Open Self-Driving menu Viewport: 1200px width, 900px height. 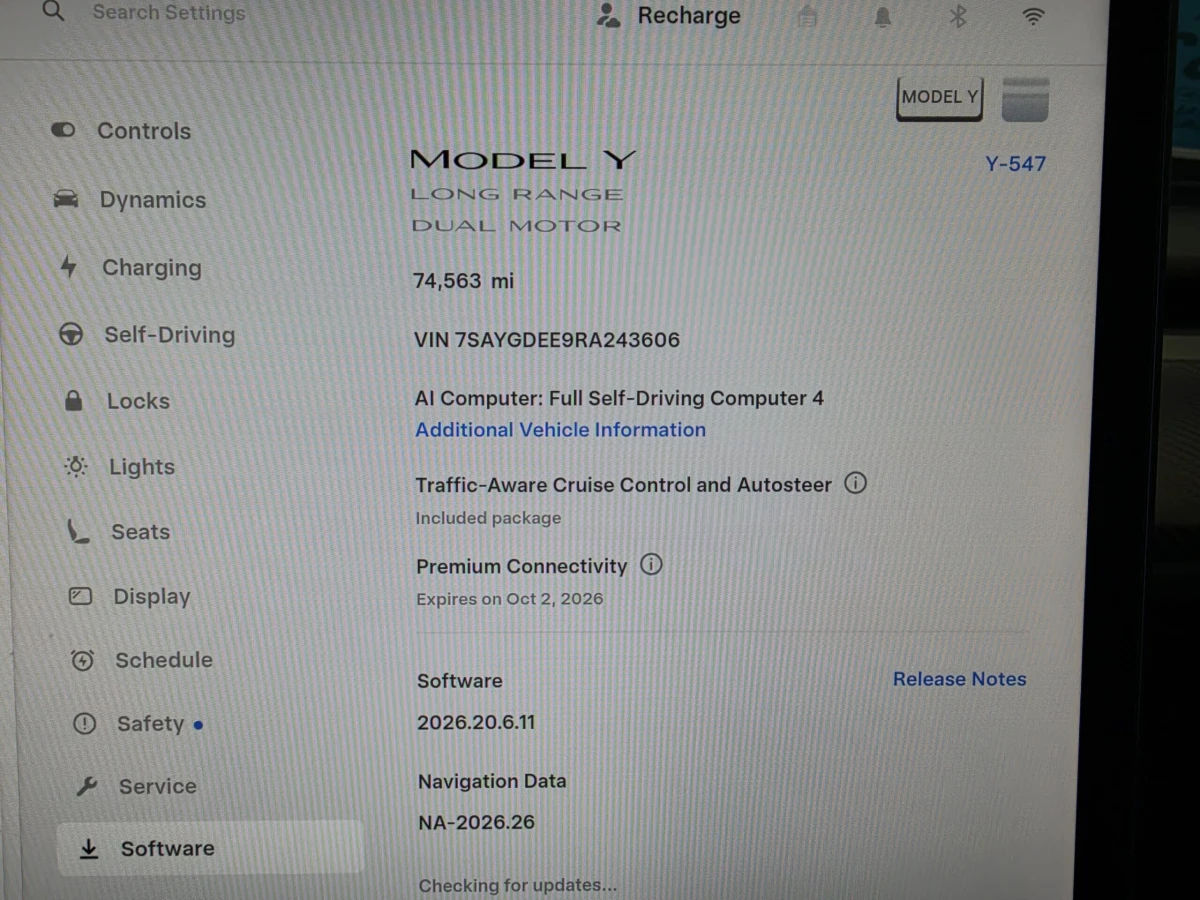point(169,335)
